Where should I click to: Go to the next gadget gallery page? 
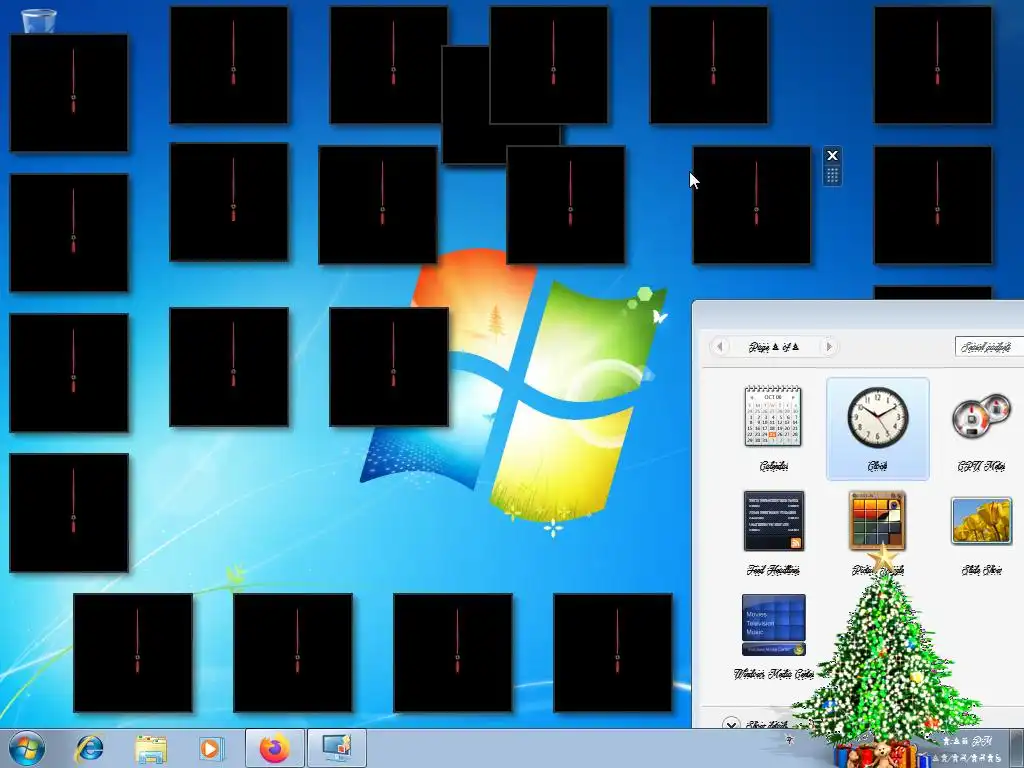click(x=829, y=347)
